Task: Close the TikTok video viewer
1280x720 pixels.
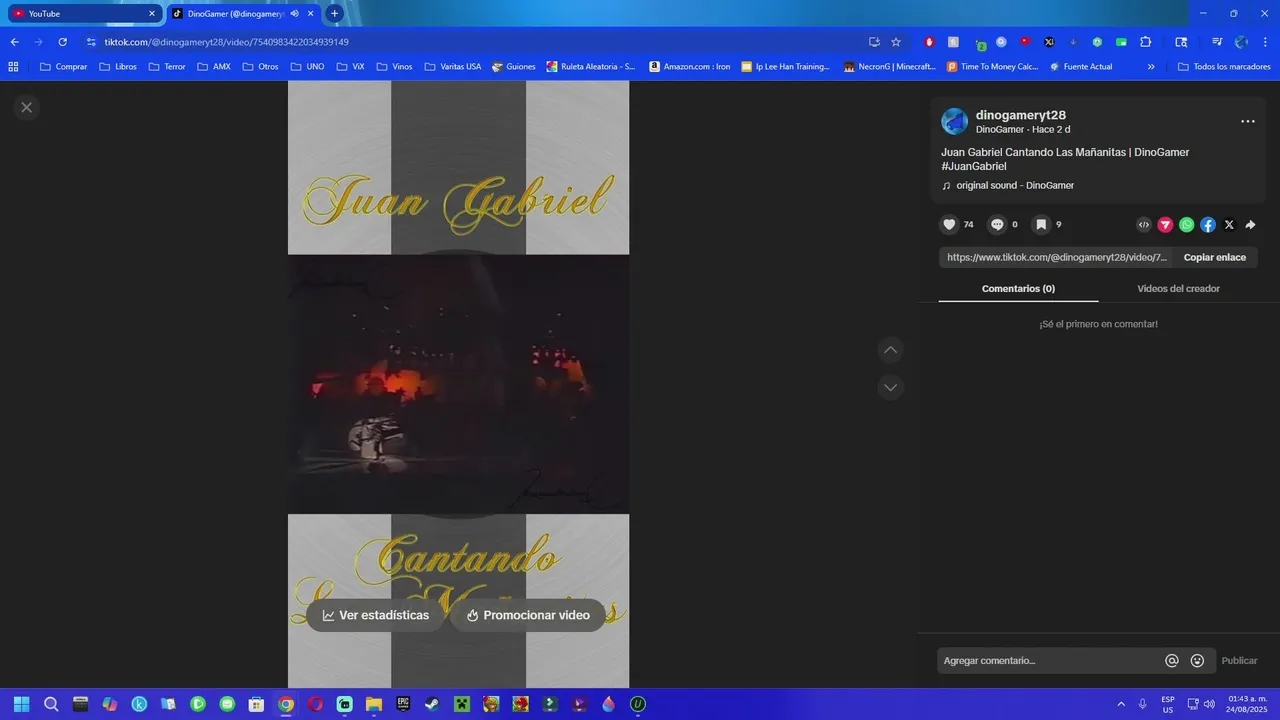Action: click(x=27, y=107)
